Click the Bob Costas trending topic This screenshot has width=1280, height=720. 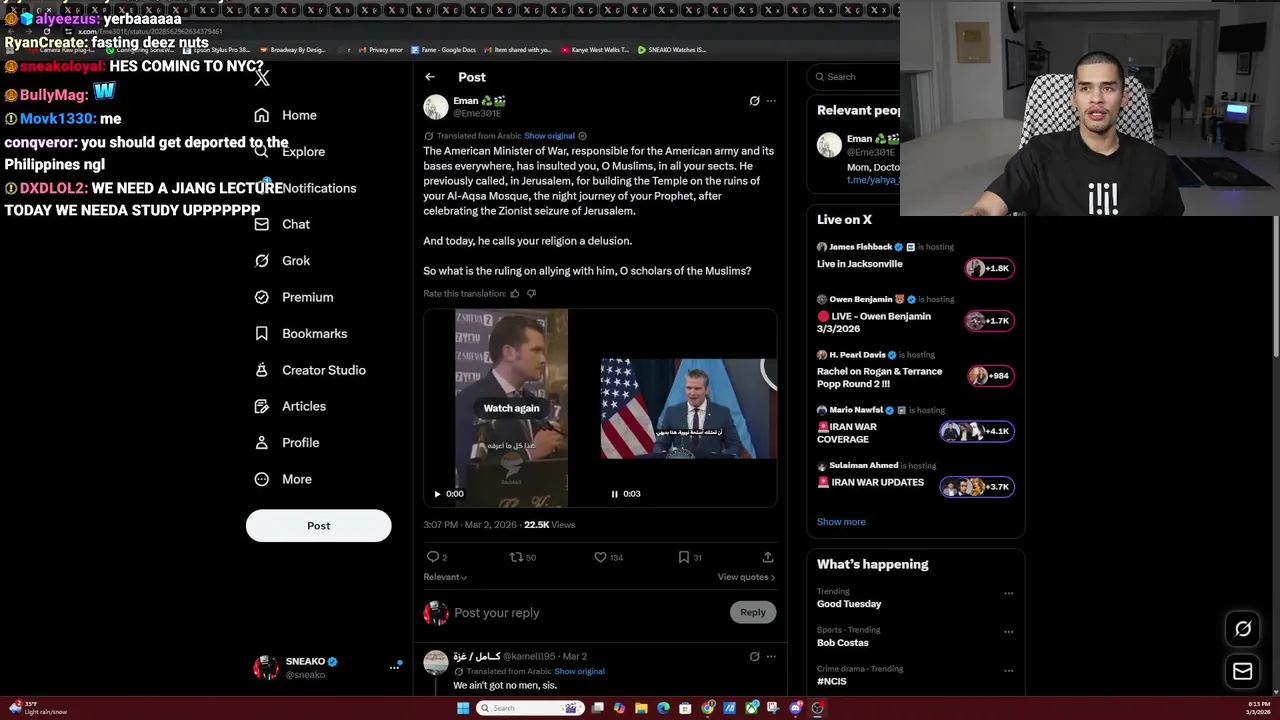click(842, 643)
